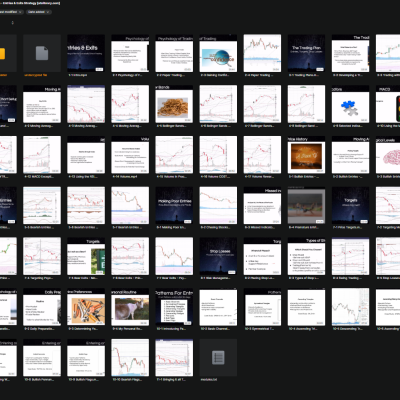The width and height of the screenshot is (400, 400).
Task: Open the Last modified filter dropdown
Action: 11,12
